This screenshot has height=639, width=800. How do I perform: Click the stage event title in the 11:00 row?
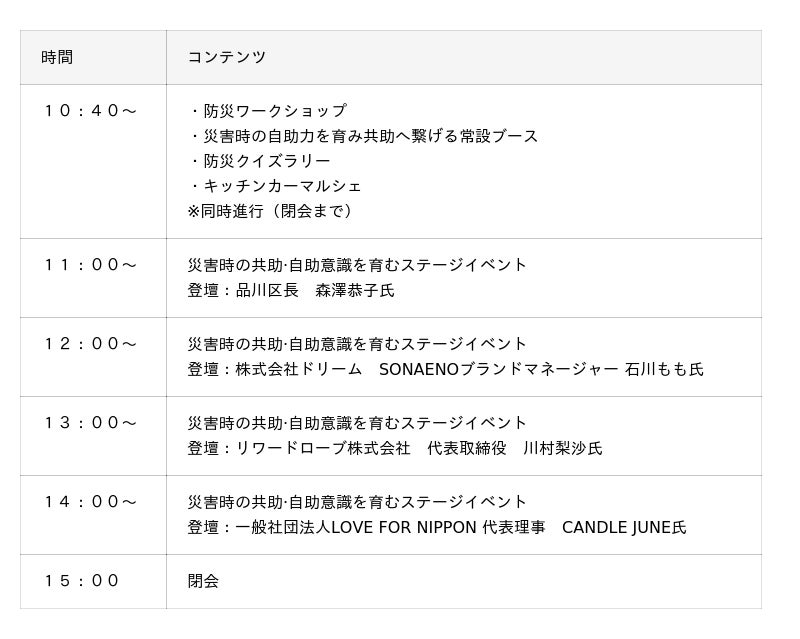click(357, 265)
